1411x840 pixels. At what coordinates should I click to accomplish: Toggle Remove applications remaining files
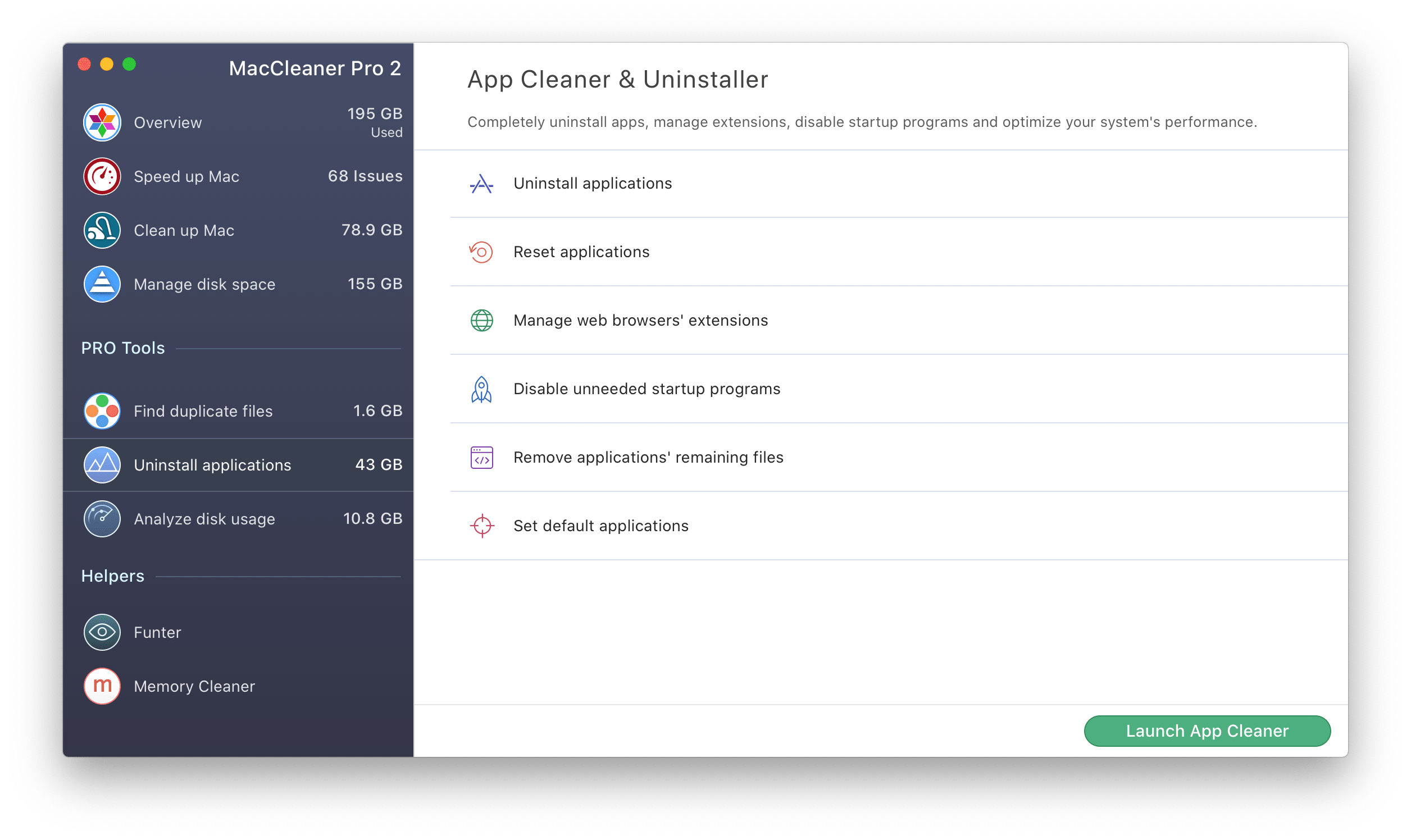coord(648,456)
